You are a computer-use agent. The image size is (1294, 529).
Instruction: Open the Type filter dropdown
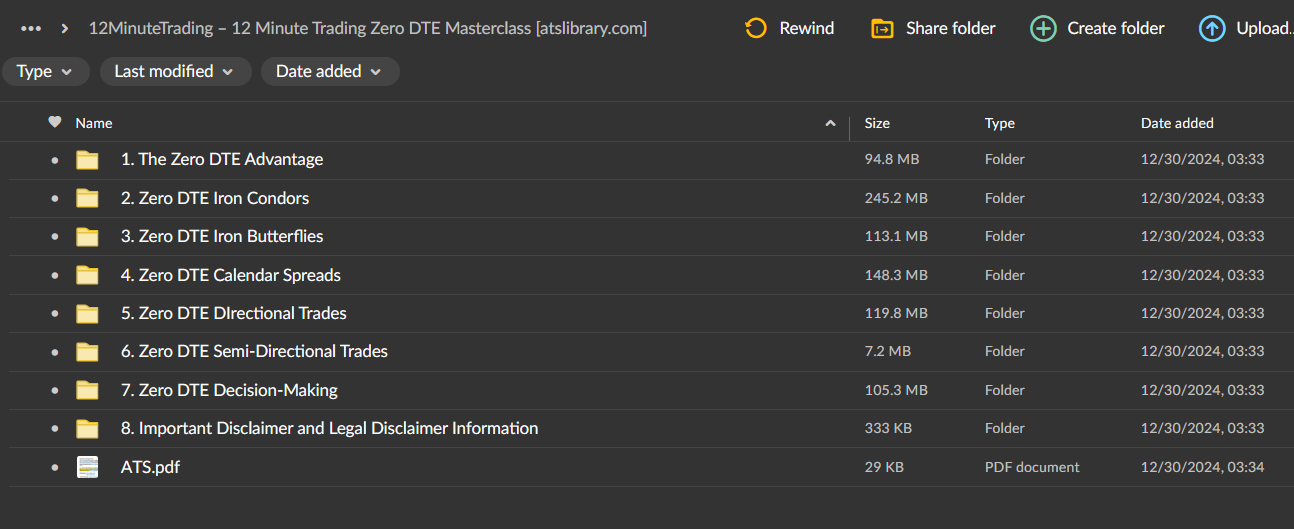(45, 71)
